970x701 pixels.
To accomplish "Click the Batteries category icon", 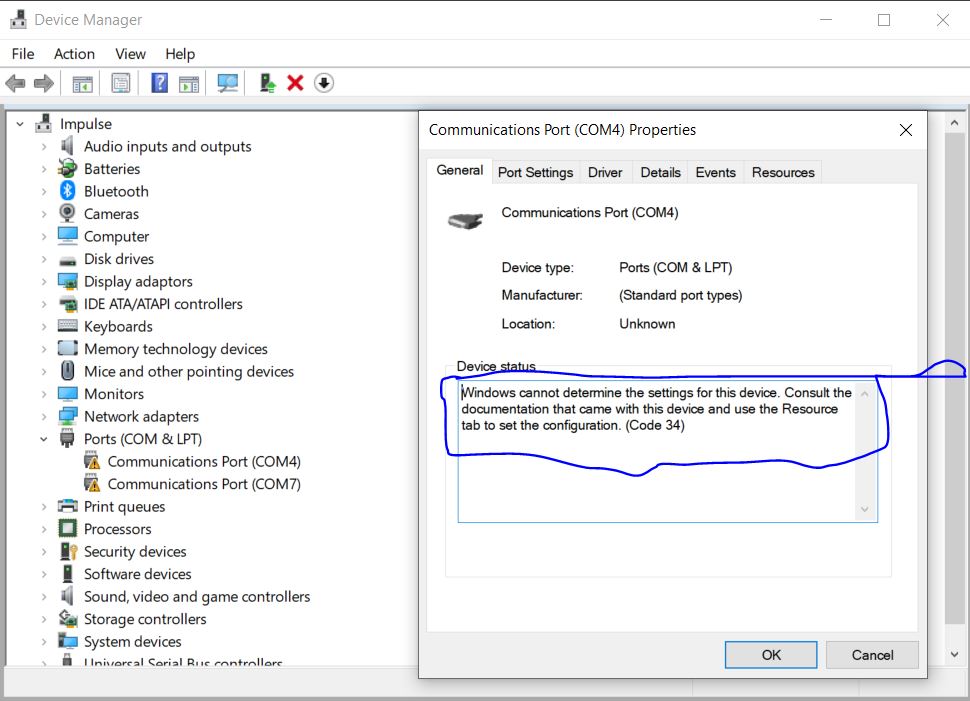I will 67,168.
